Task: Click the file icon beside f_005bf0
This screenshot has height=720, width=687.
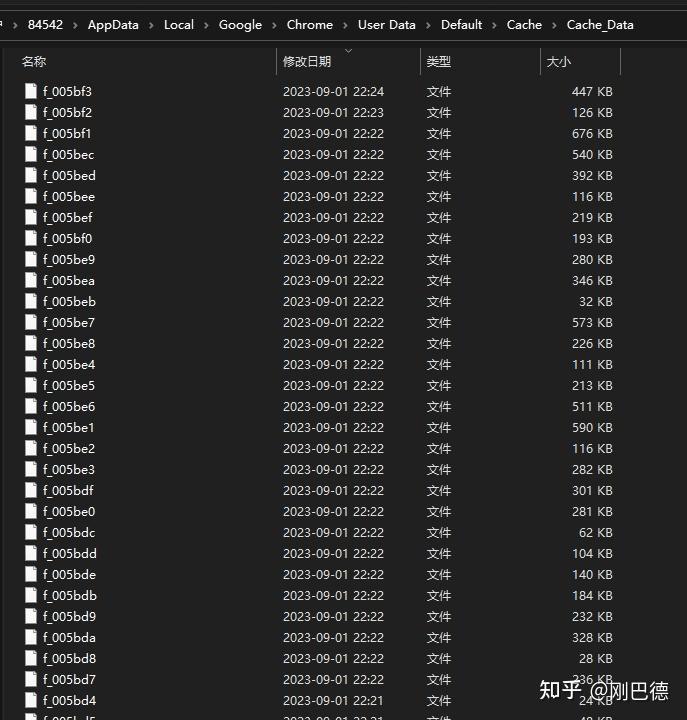Action: [x=31, y=238]
